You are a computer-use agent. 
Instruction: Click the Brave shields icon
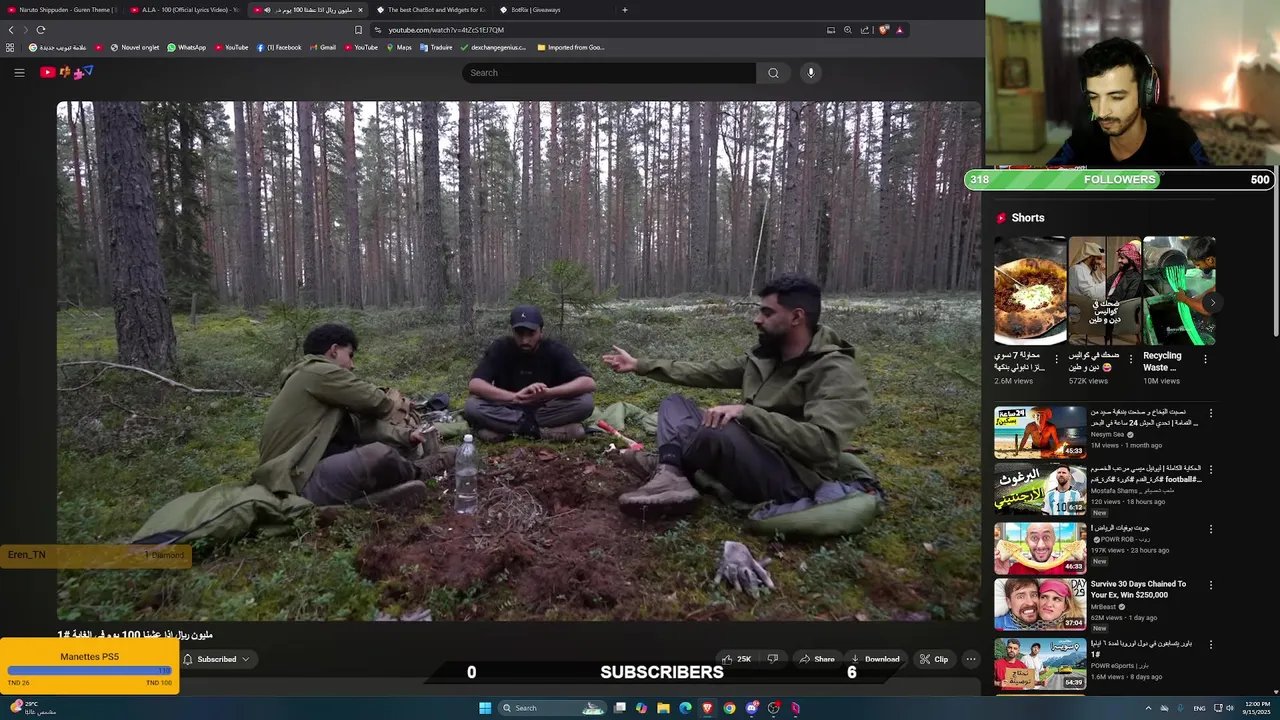click(883, 30)
